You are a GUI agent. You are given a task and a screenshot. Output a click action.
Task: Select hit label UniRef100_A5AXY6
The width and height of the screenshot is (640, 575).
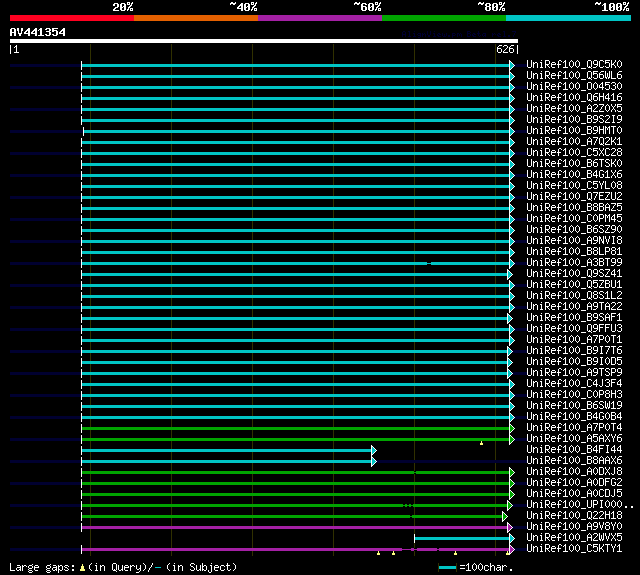coord(574,439)
